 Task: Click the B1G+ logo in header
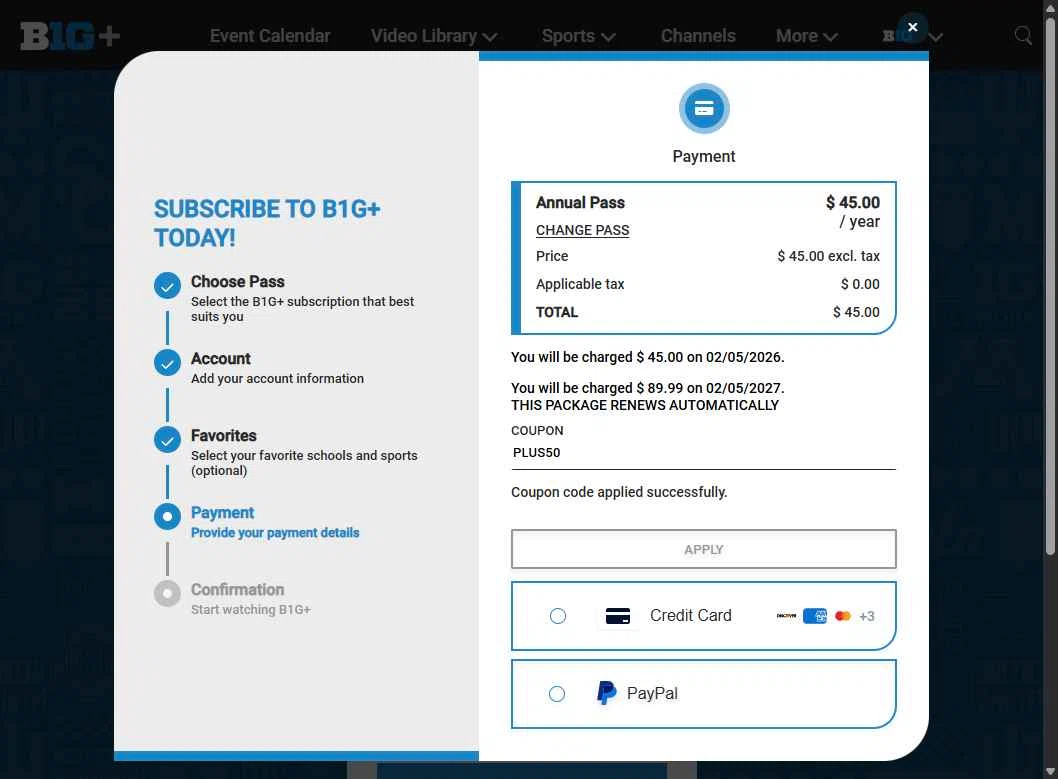pos(70,36)
